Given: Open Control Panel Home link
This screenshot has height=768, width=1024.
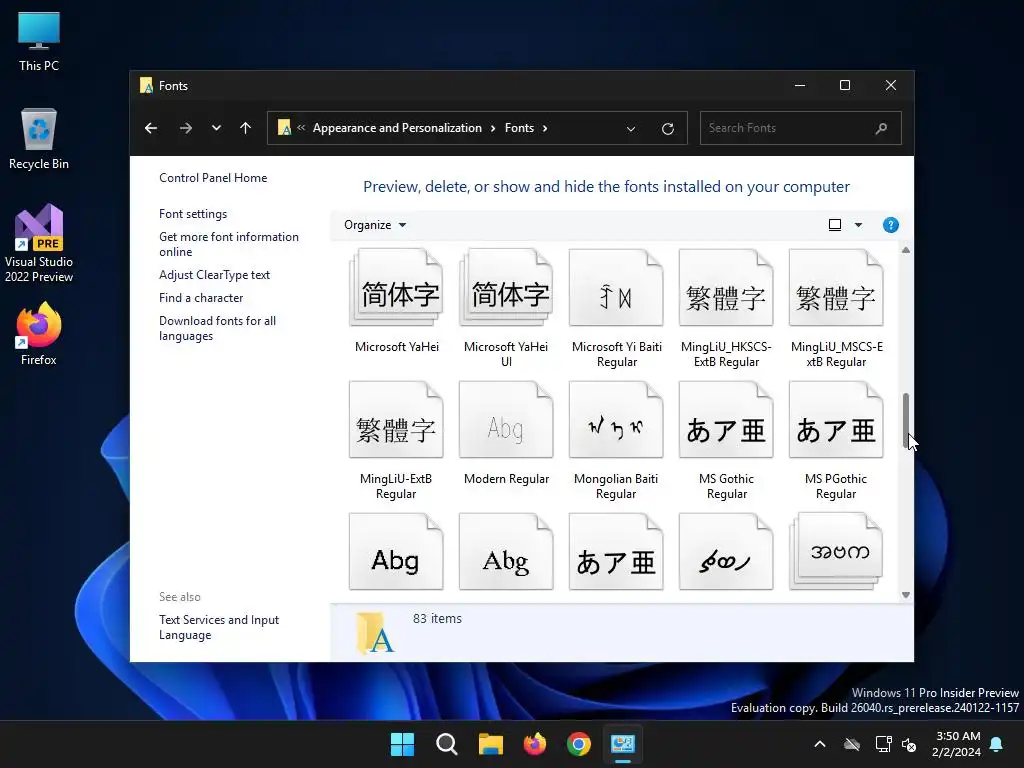Looking at the screenshot, I should (213, 178).
